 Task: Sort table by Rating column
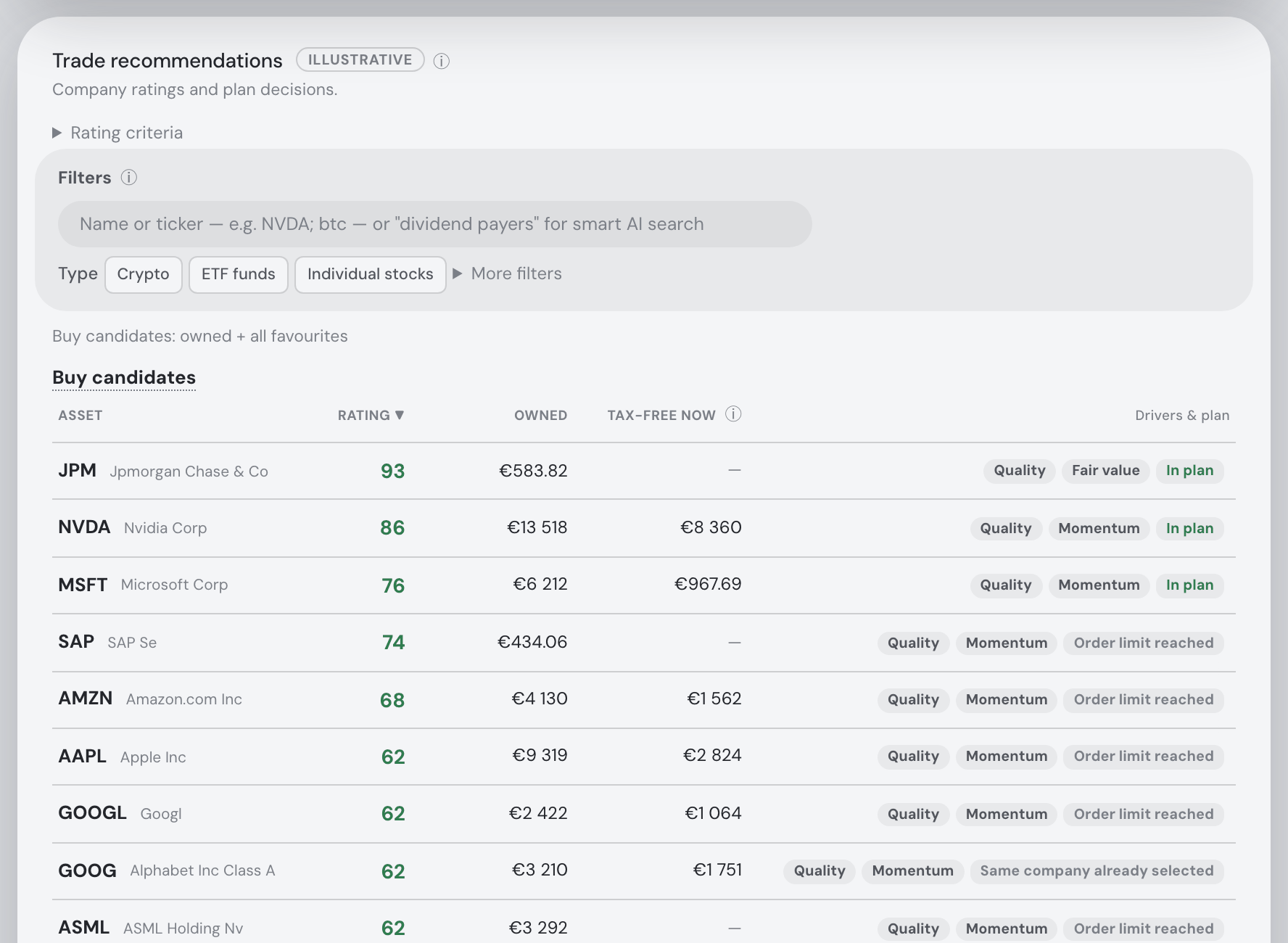pos(371,415)
